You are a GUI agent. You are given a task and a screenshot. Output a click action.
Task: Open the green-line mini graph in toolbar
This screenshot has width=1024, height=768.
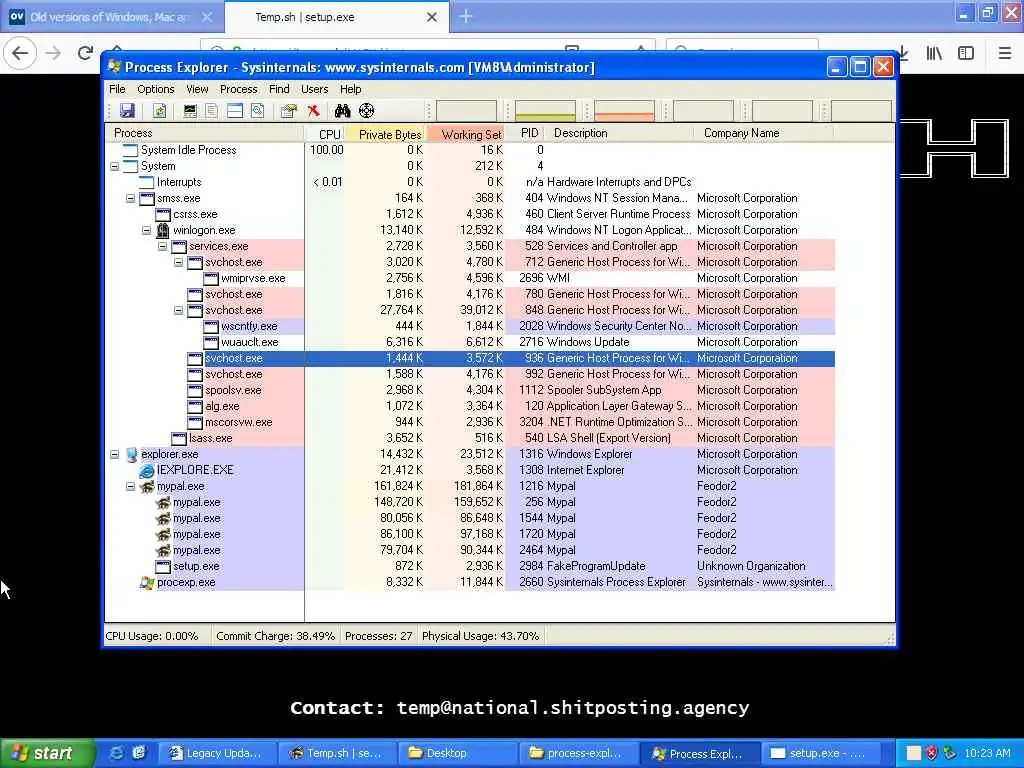[545, 111]
